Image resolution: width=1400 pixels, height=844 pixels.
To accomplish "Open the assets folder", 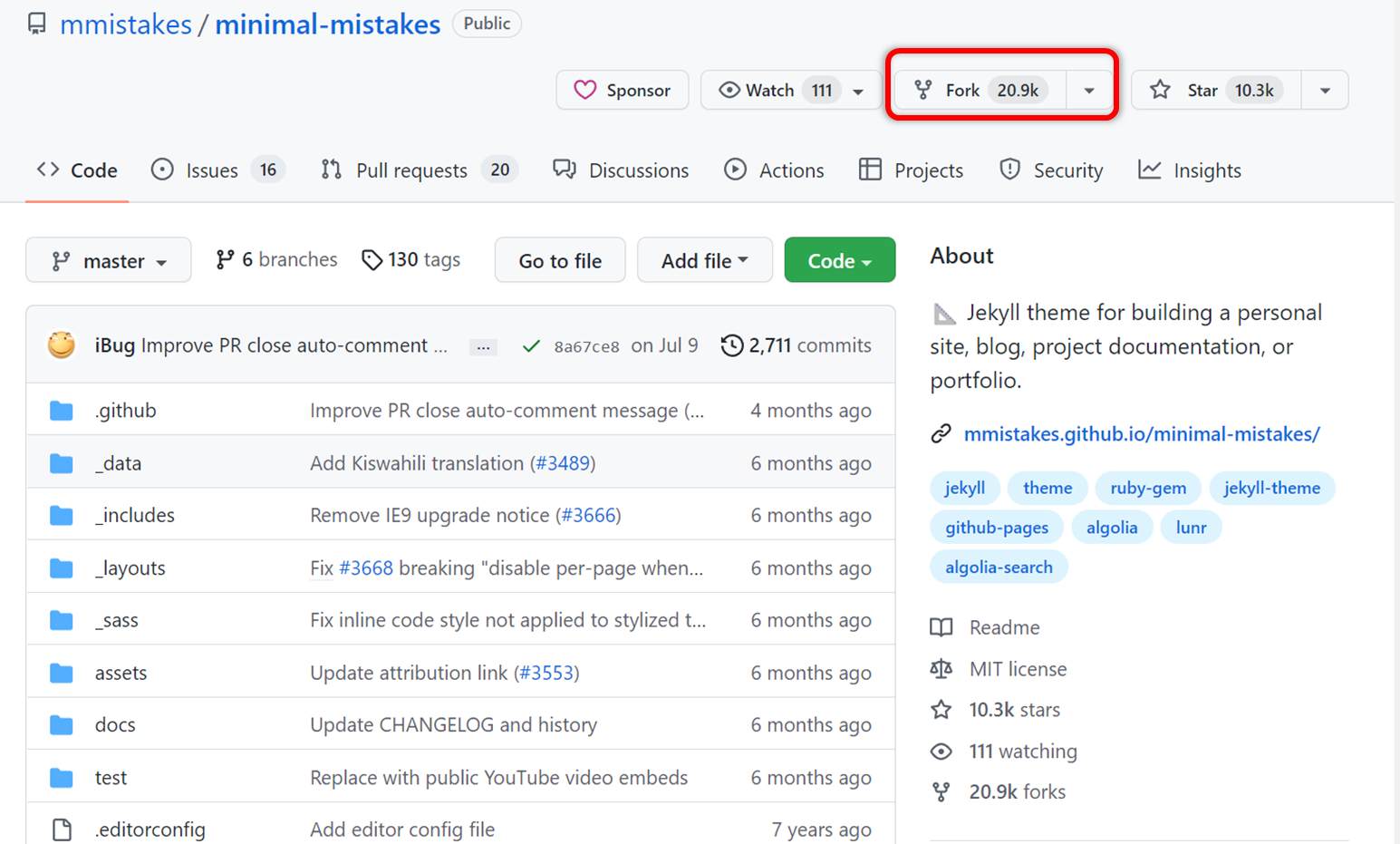I will 121,673.
